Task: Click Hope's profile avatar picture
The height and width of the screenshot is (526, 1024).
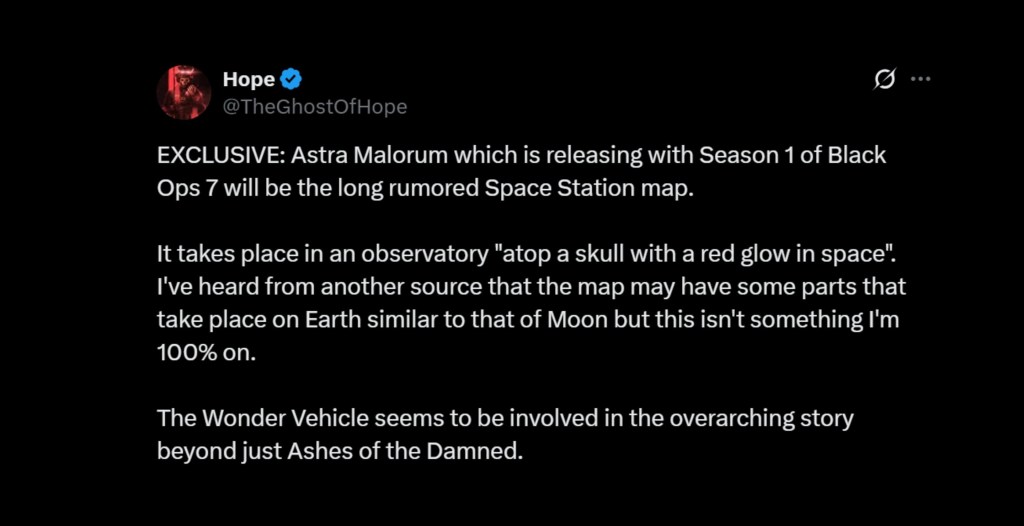Action: (x=183, y=93)
